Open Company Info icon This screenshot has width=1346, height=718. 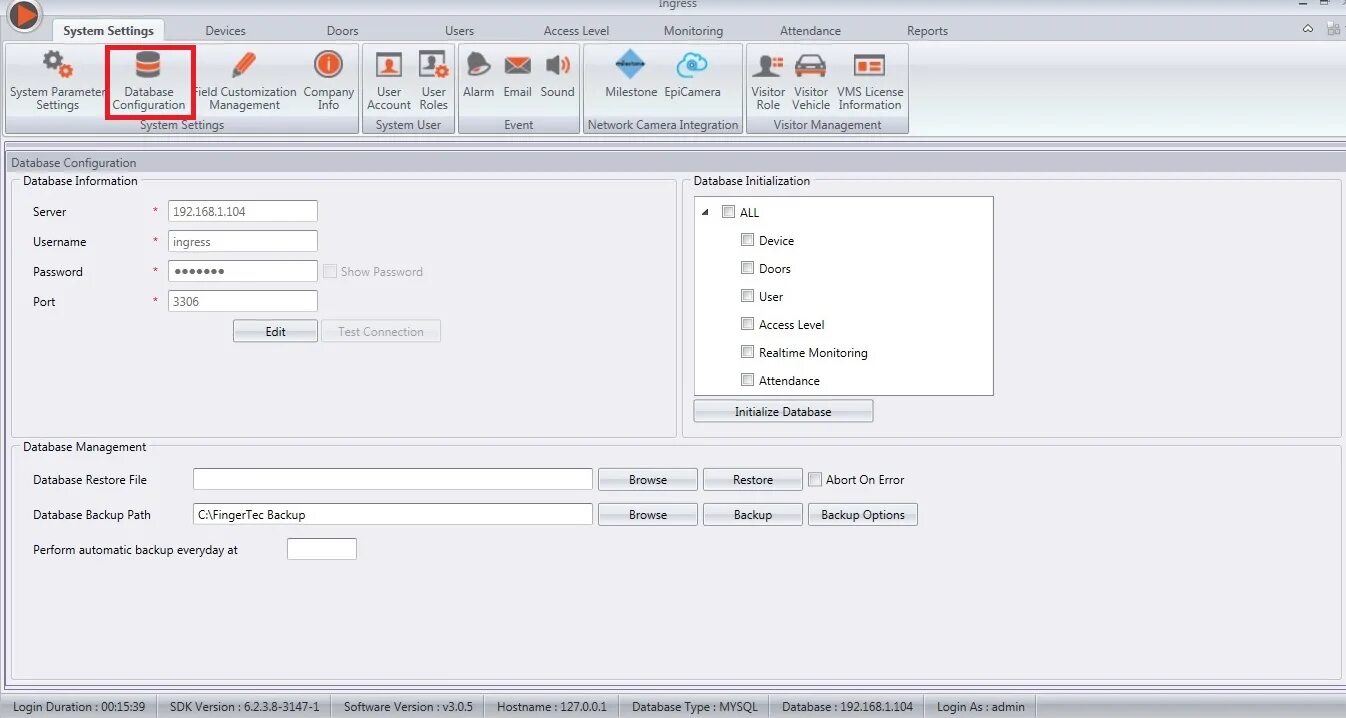(x=328, y=66)
